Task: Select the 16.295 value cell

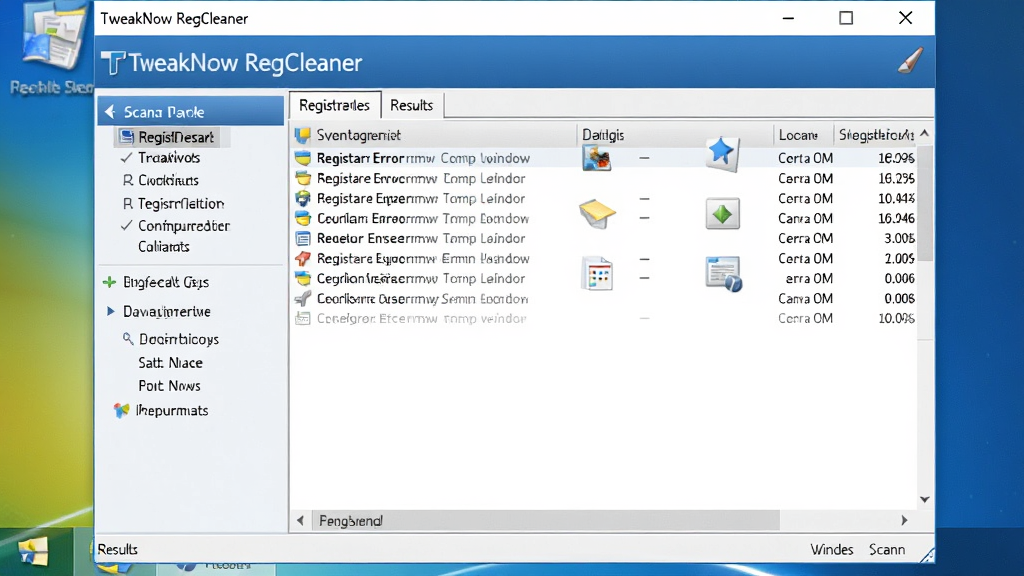Action: click(x=895, y=178)
